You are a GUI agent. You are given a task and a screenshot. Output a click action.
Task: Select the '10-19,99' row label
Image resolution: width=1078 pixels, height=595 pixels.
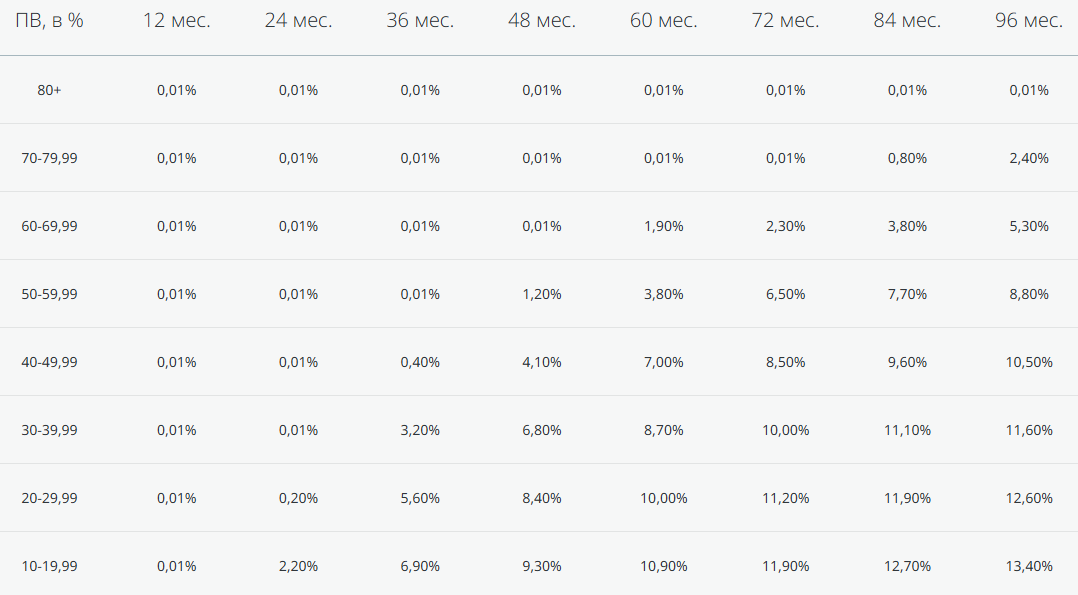point(50,566)
